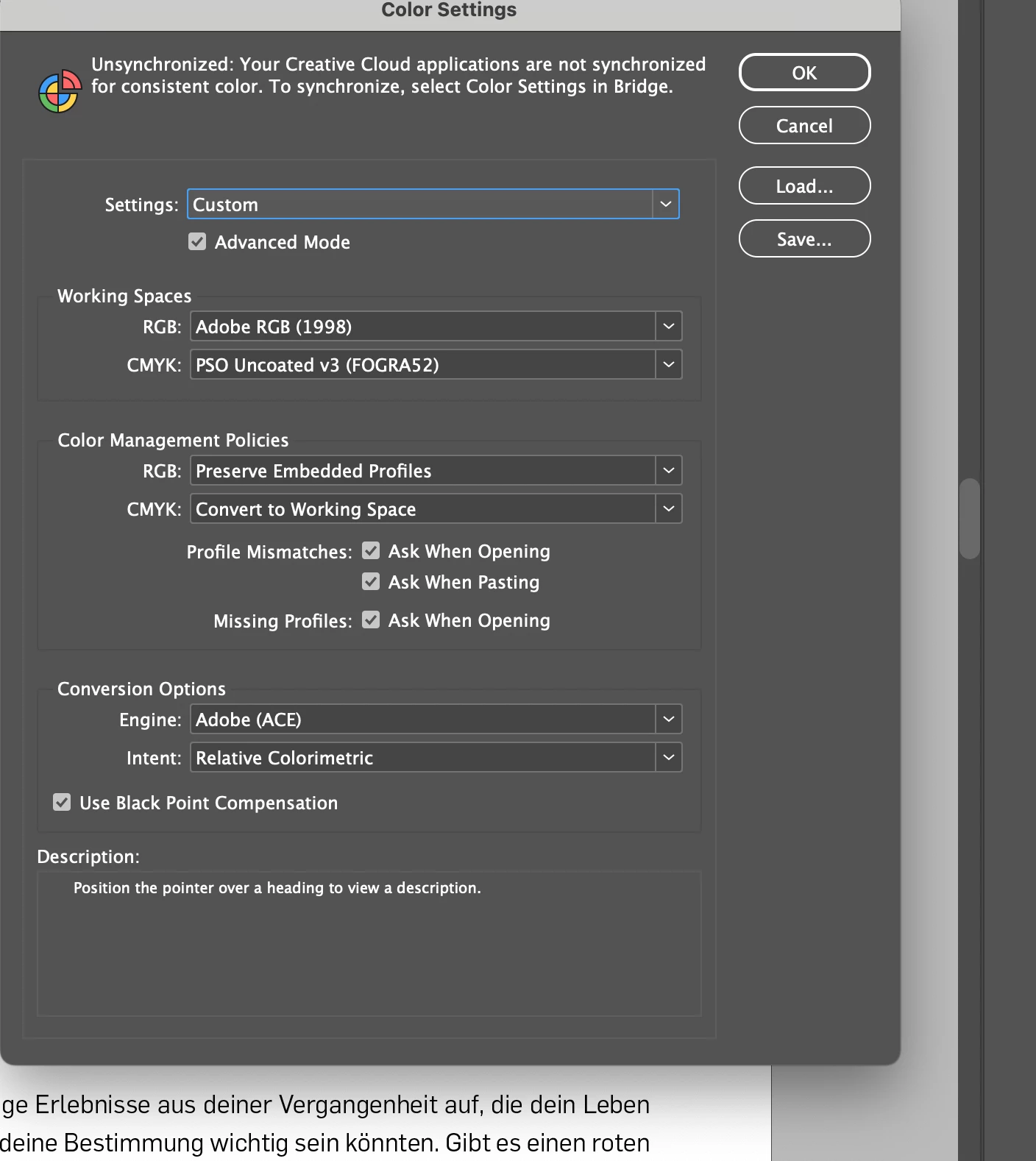The height and width of the screenshot is (1161, 1036).
Task: Click chevron beside Adobe (ACE)
Action: click(x=669, y=719)
